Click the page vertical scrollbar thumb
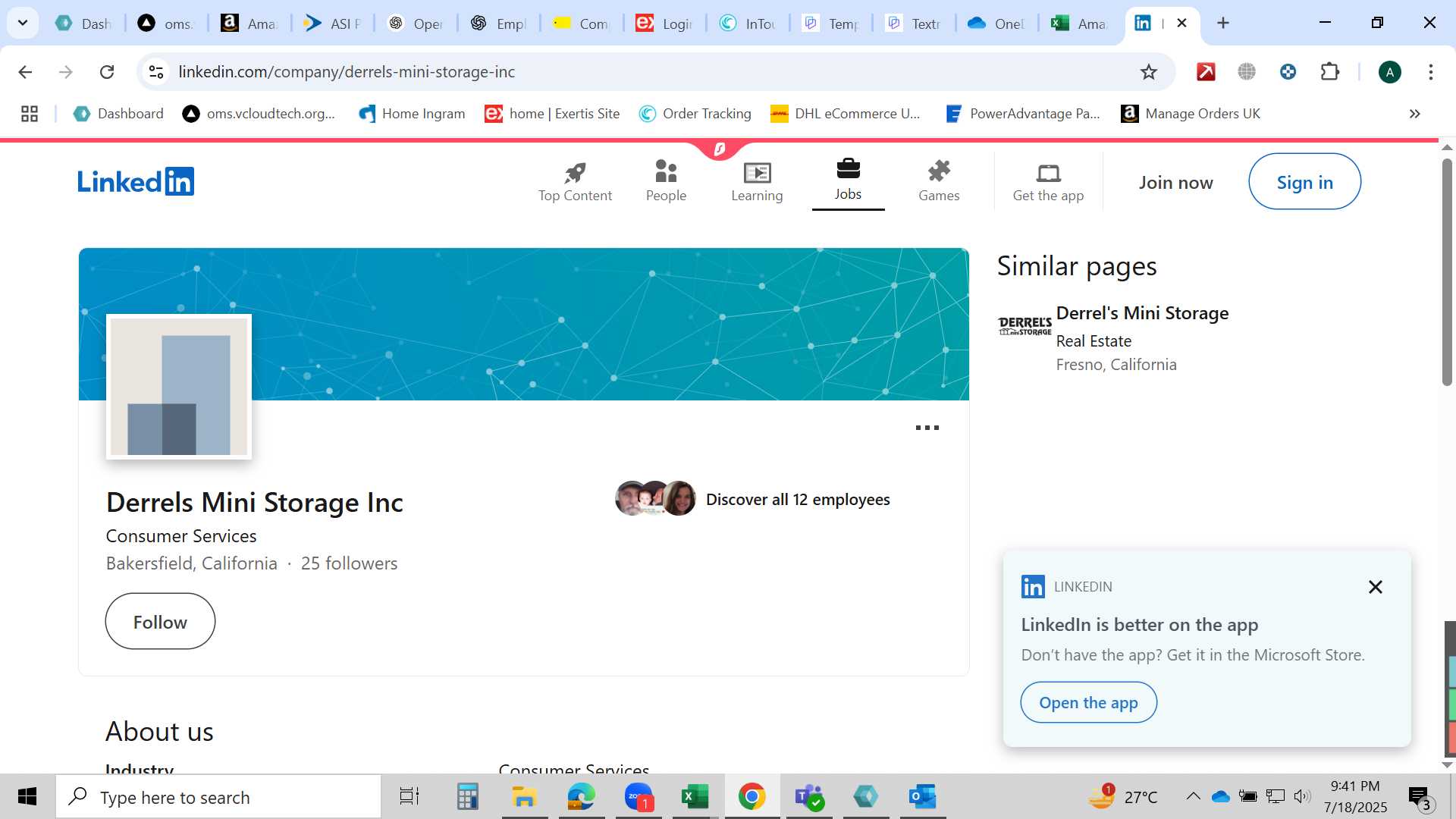This screenshot has width=1456, height=819. [x=1447, y=271]
